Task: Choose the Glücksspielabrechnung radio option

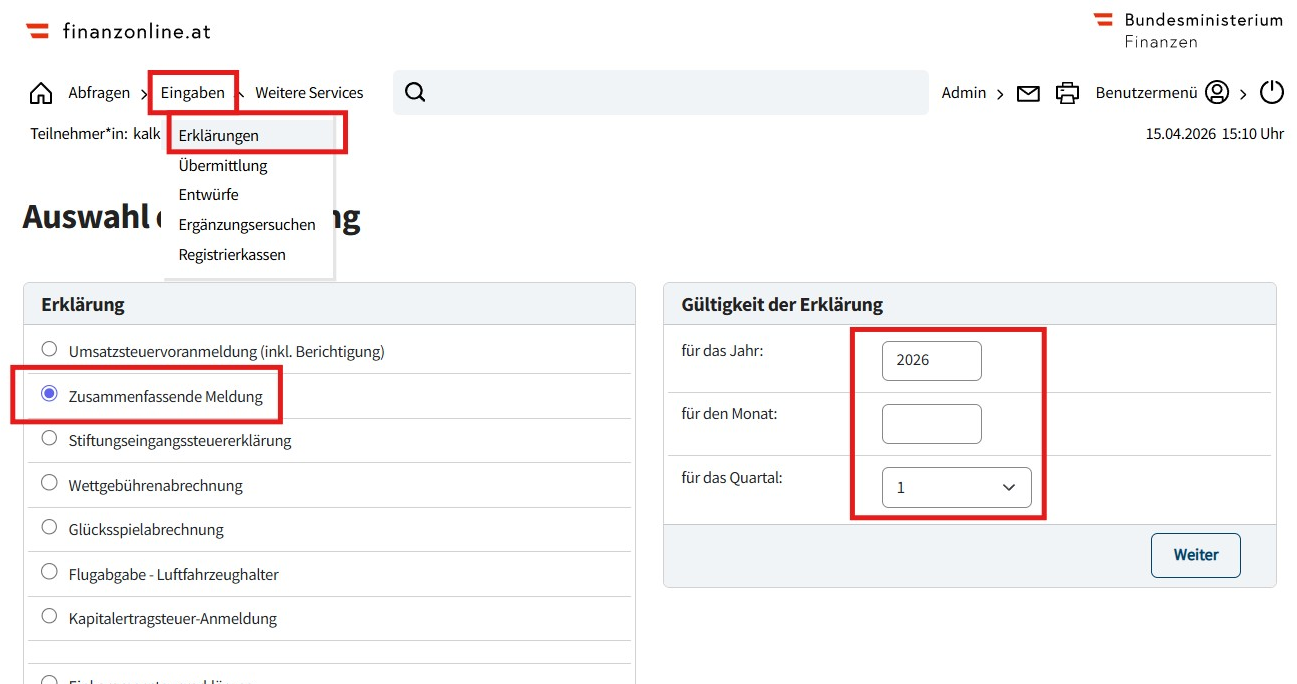Action: [49, 527]
